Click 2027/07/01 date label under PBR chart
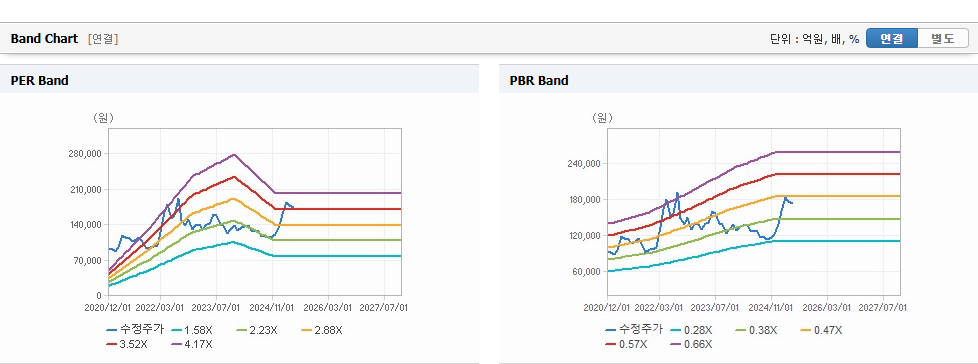 883,308
